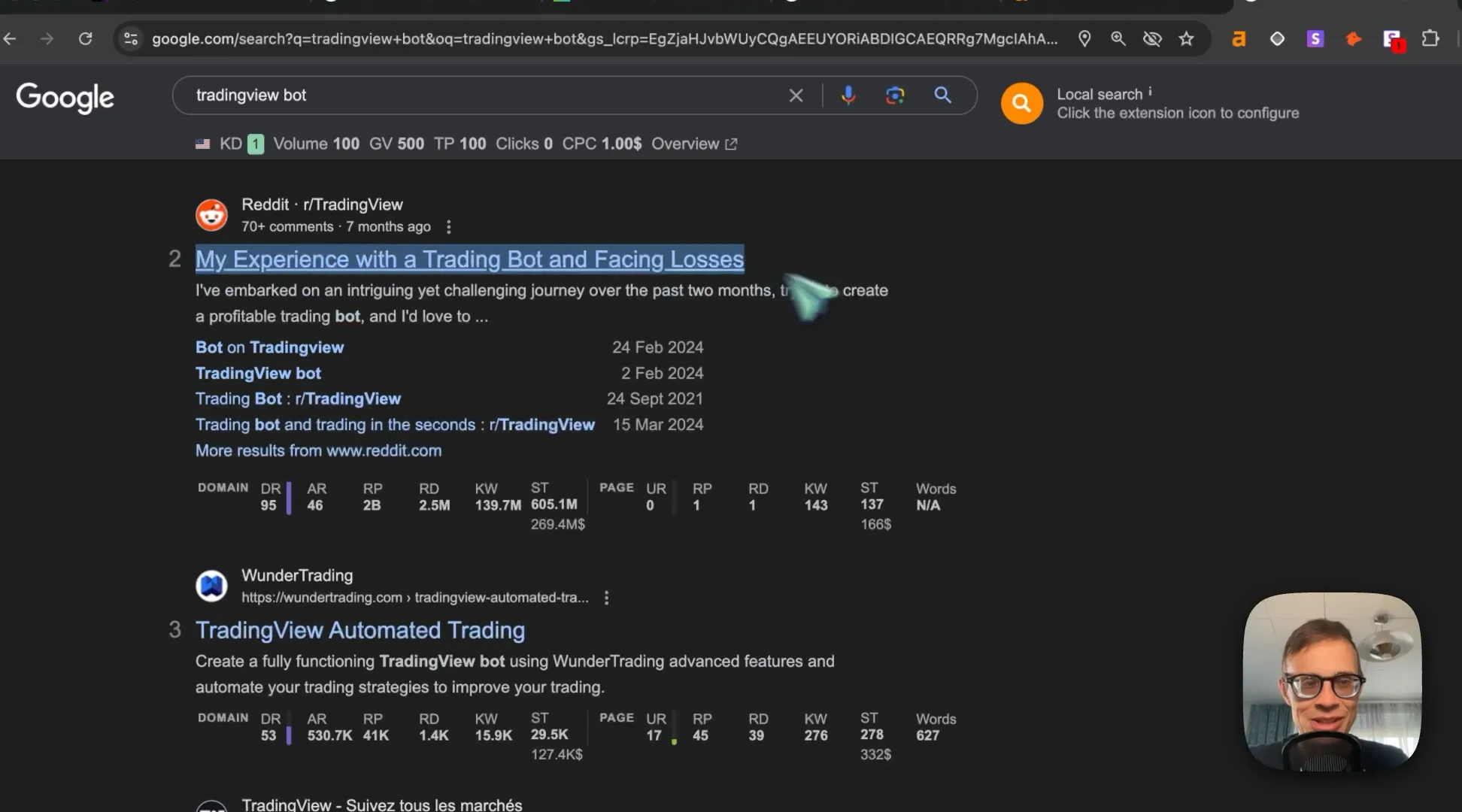Open the orange puzzle-shaped extension icon
The width and height of the screenshot is (1462, 812).
coord(1354,38)
